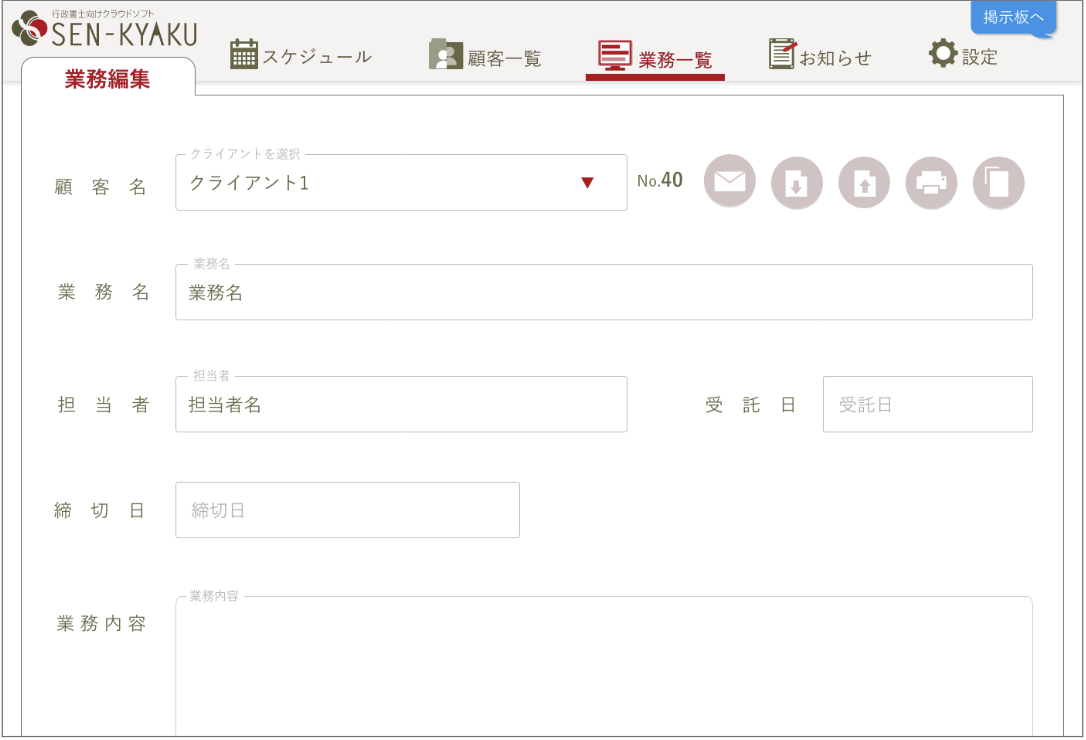Viewport: 1086px width, 740px height.
Task: Switch to the 業務一覧 menu item
Action: point(655,53)
